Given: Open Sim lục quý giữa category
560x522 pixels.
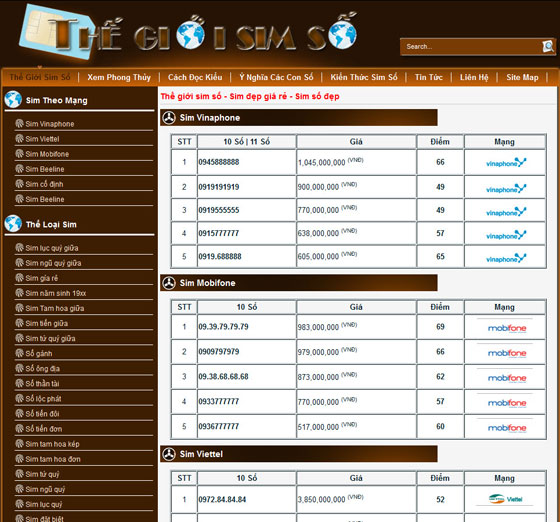Looking at the screenshot, I should 52,248.
